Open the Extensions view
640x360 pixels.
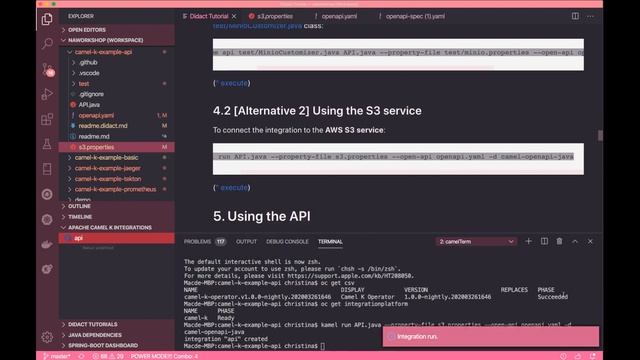click(x=47, y=119)
